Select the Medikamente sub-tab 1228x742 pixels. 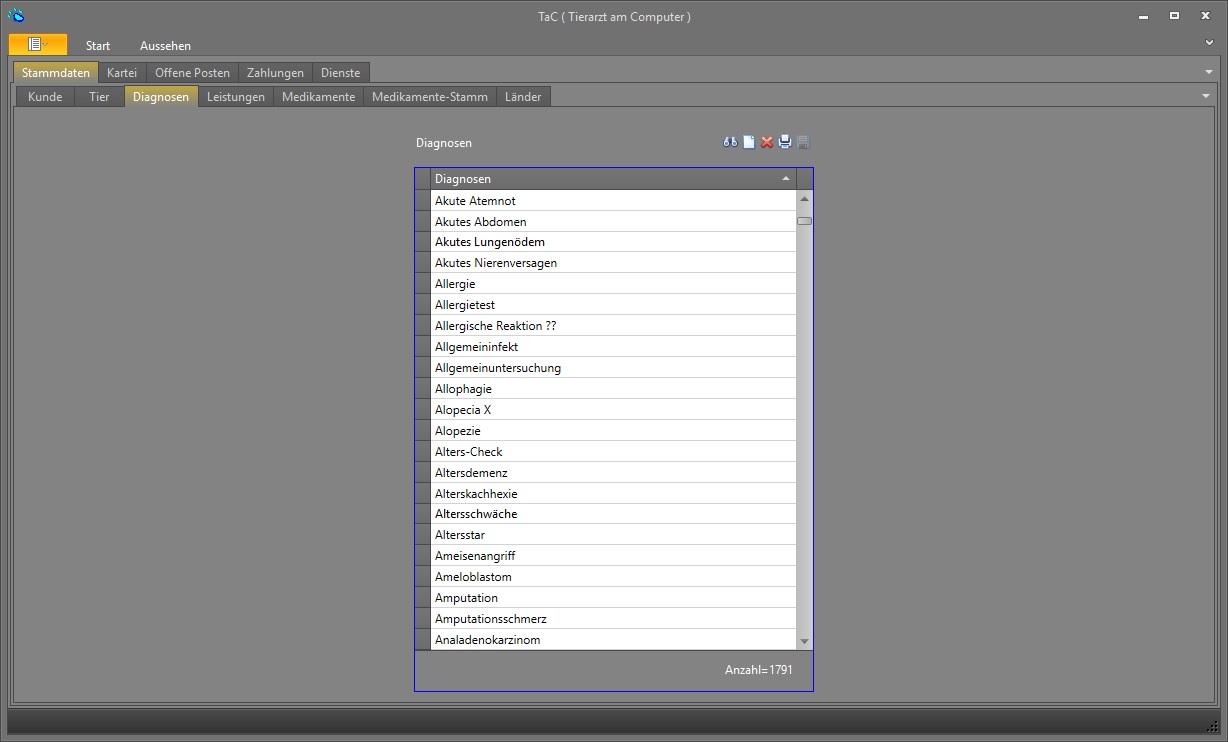[318, 97]
